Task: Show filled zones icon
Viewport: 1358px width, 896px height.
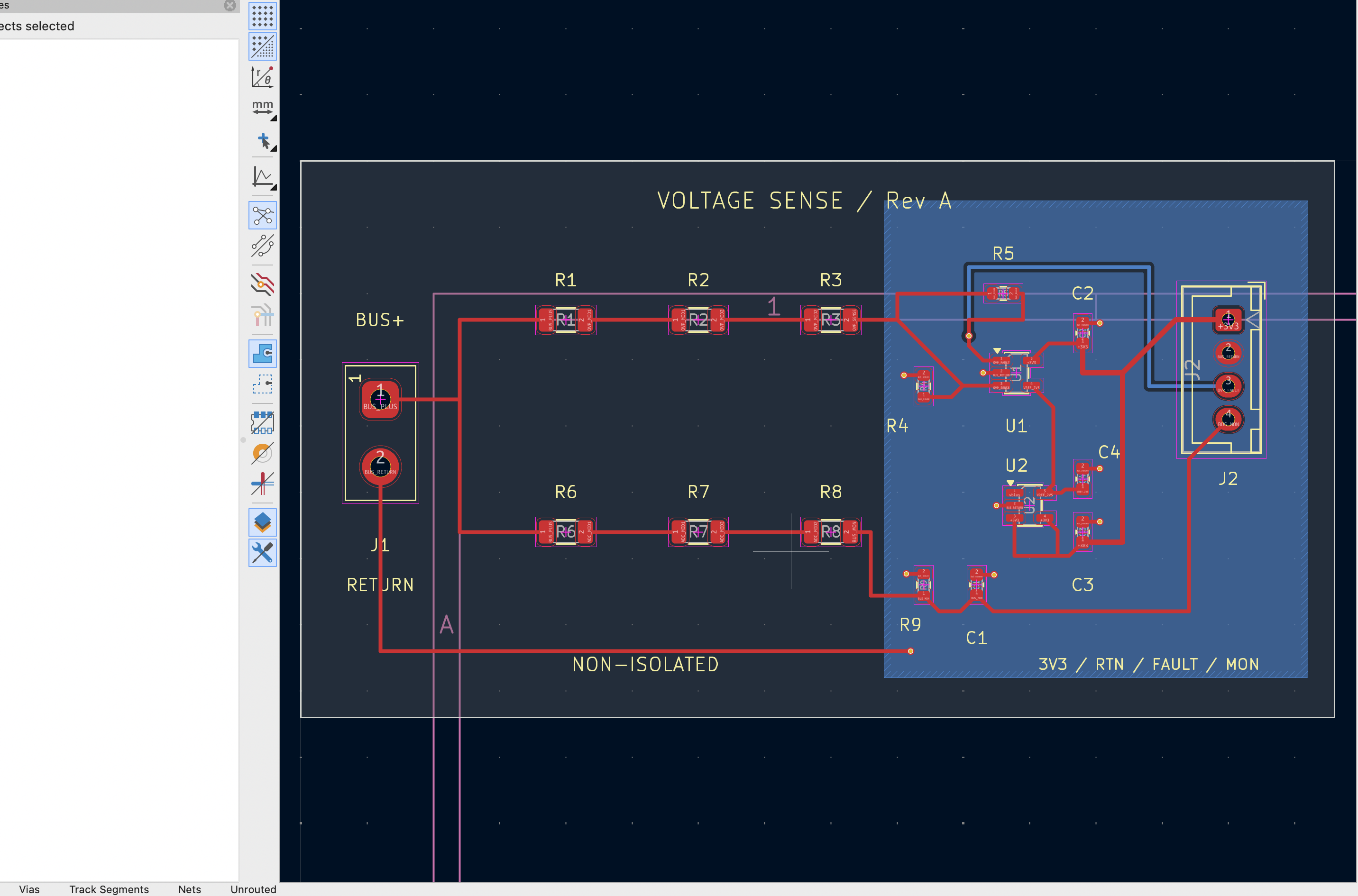Action: point(262,353)
